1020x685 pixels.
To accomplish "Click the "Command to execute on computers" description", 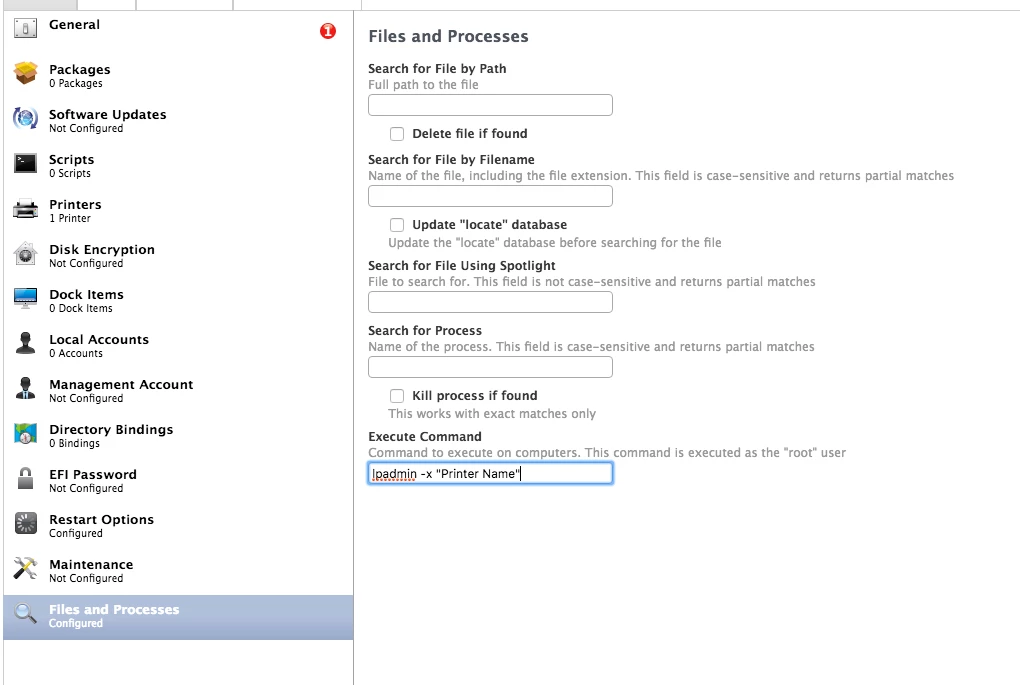I will point(607,453).
